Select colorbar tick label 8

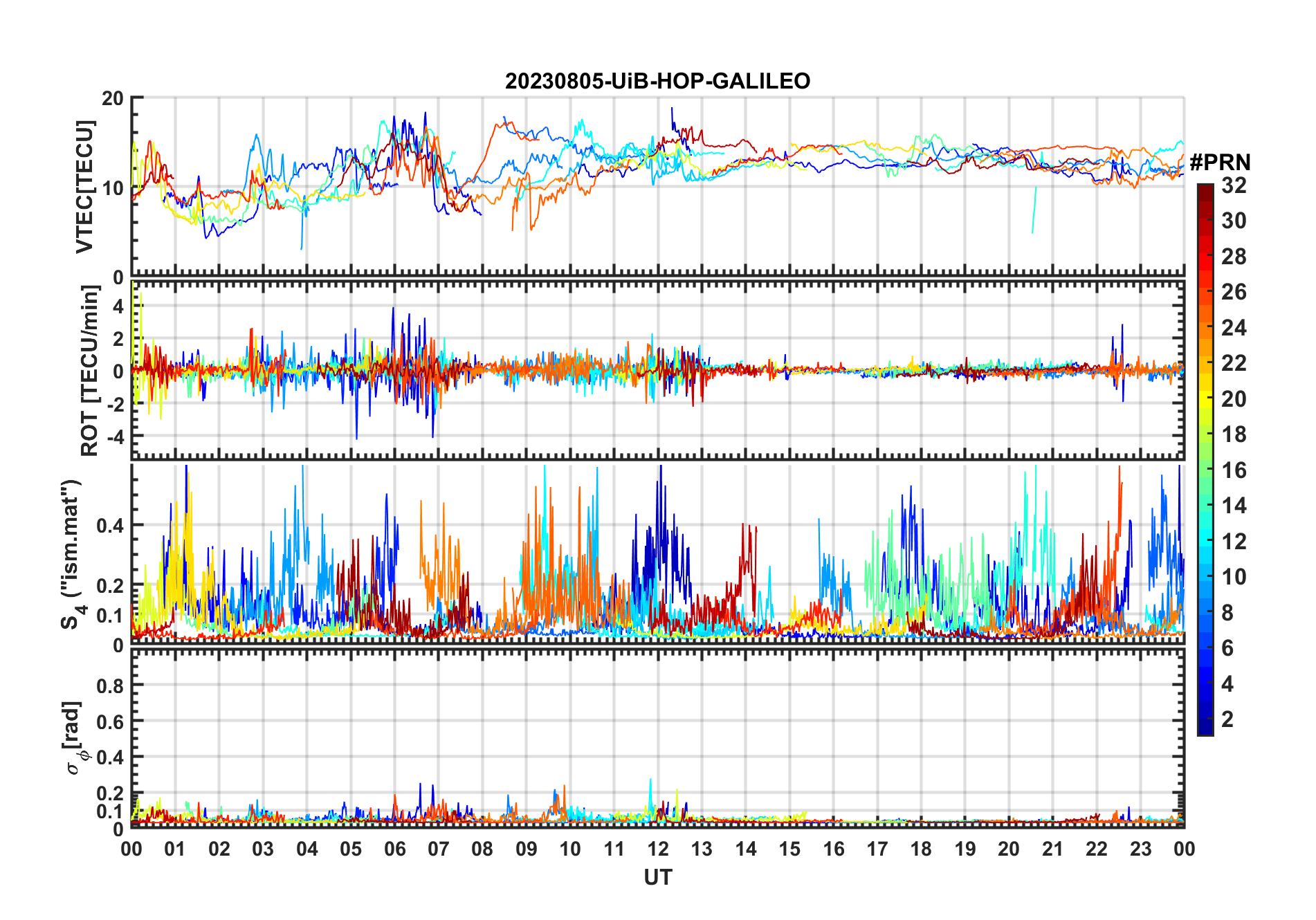pos(1227,613)
